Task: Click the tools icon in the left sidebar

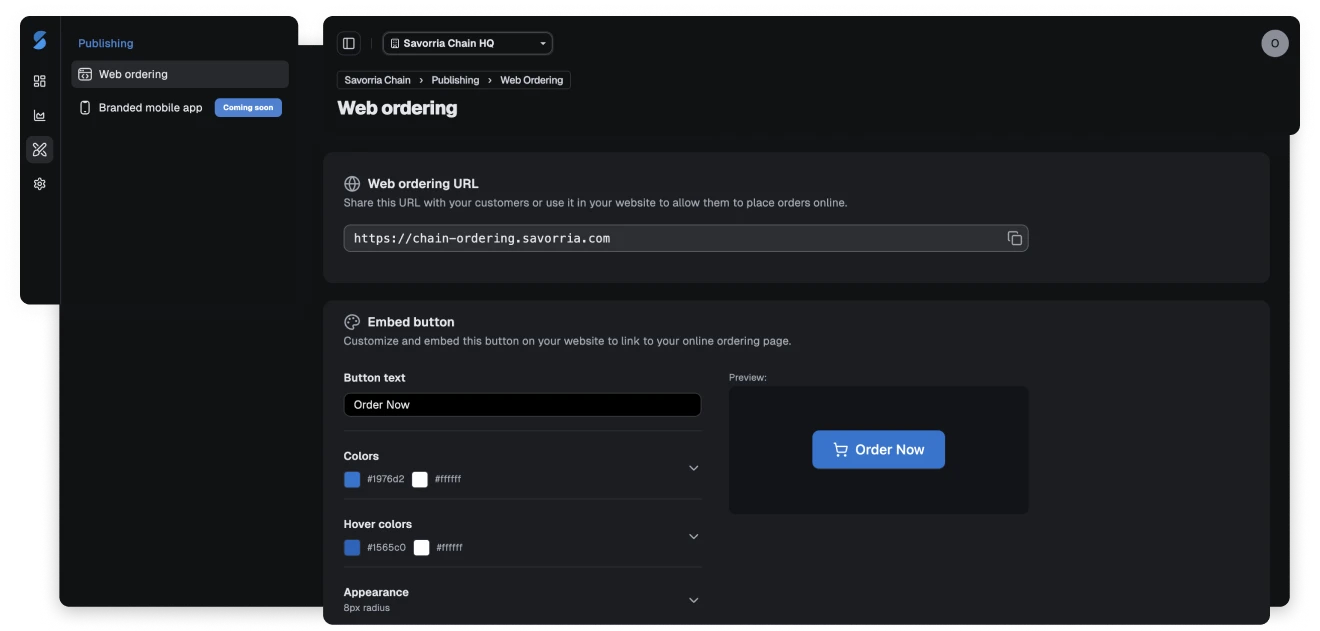Action: point(39,149)
